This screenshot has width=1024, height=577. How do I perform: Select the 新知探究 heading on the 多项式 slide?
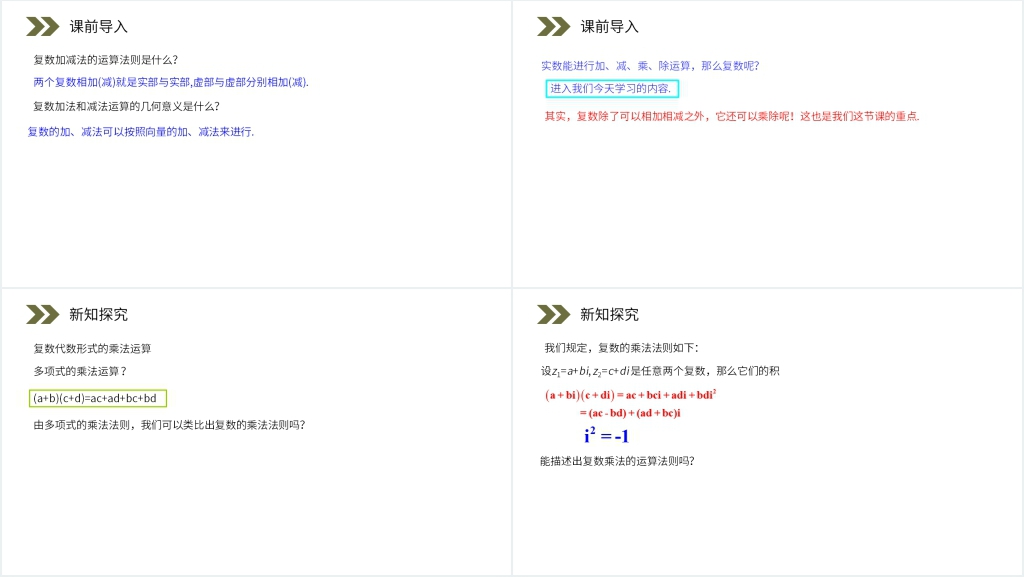click(x=99, y=315)
